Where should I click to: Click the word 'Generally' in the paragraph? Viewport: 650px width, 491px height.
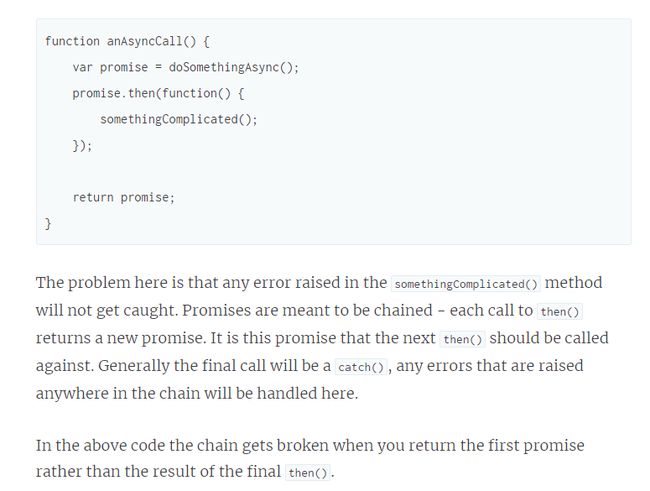133,366
